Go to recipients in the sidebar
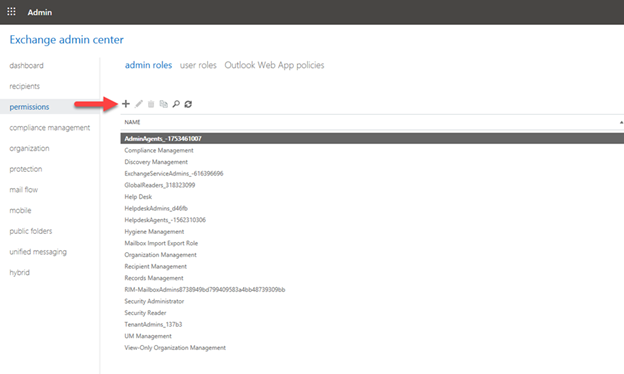 point(25,86)
